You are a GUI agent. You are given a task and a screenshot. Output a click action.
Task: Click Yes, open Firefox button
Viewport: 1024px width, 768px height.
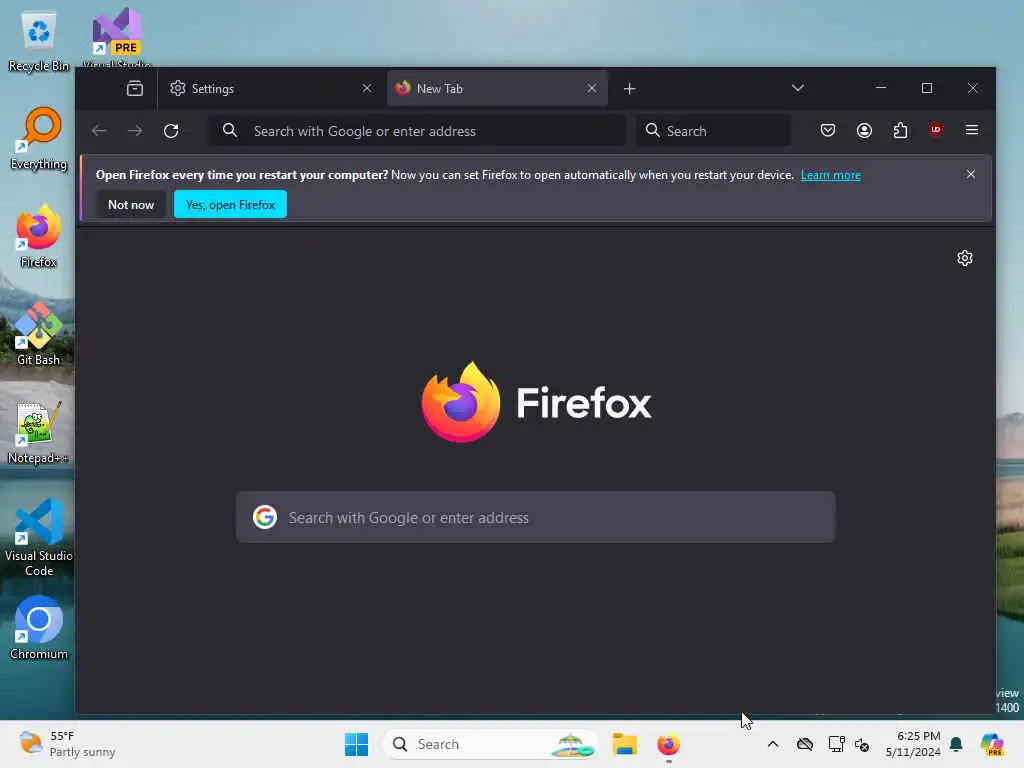(x=230, y=204)
